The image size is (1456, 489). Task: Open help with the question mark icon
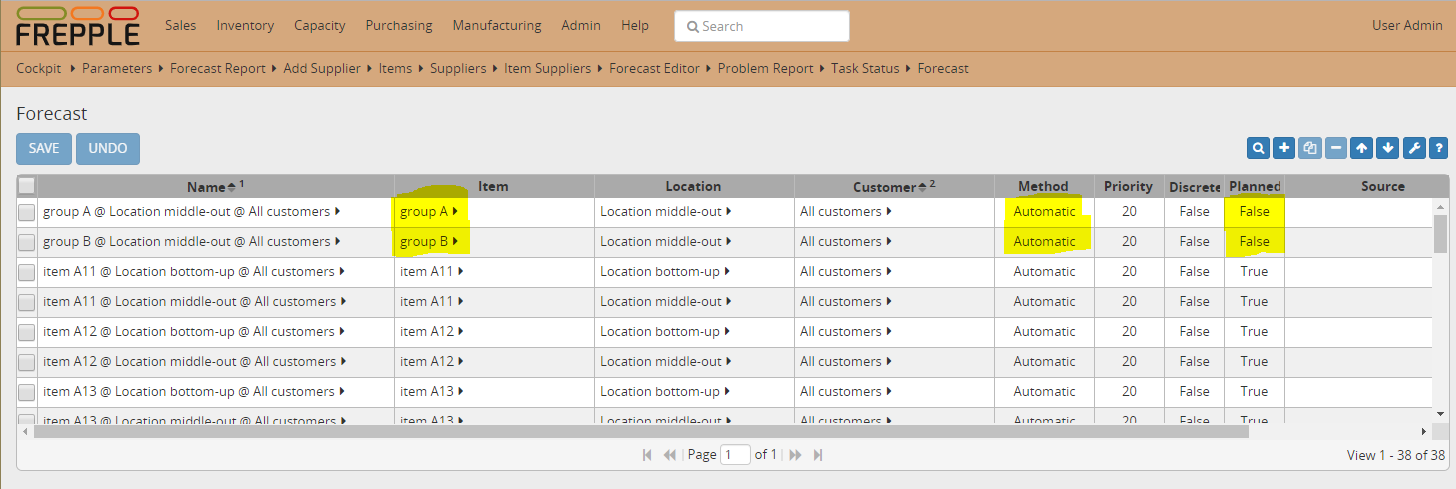[1438, 148]
